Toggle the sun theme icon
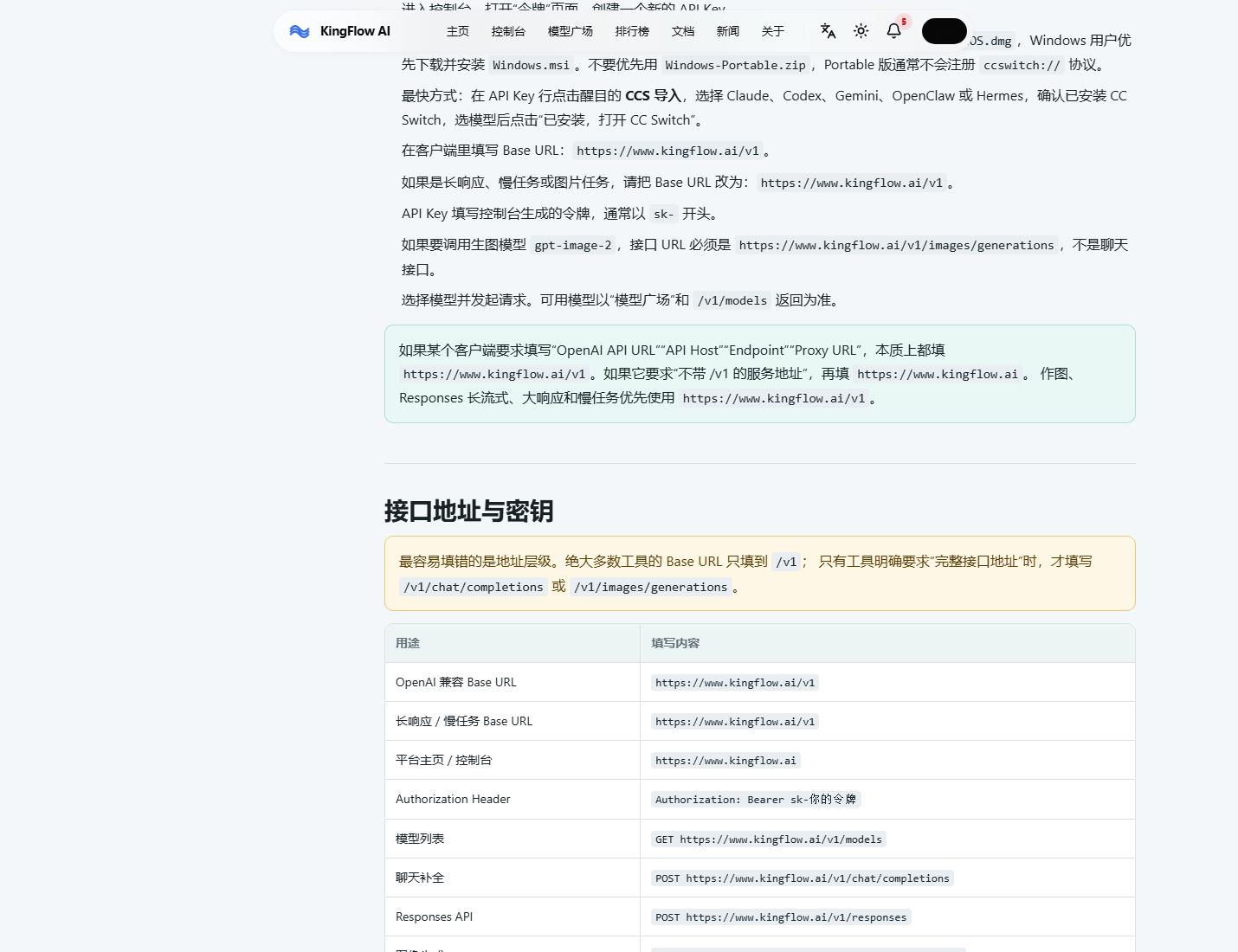Screen dimensions: 1238x952 (861, 31)
